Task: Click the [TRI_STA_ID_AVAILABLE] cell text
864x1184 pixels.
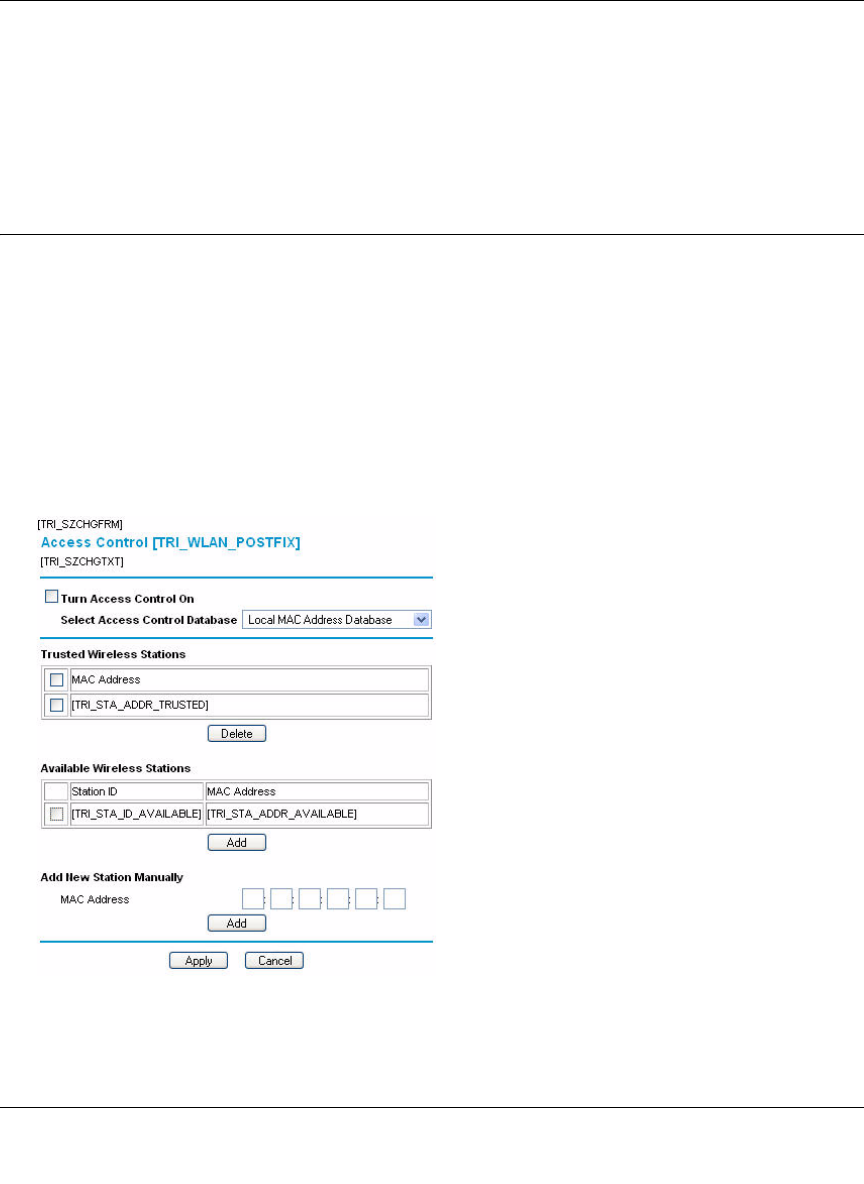Action: pyautogui.click(x=137, y=814)
